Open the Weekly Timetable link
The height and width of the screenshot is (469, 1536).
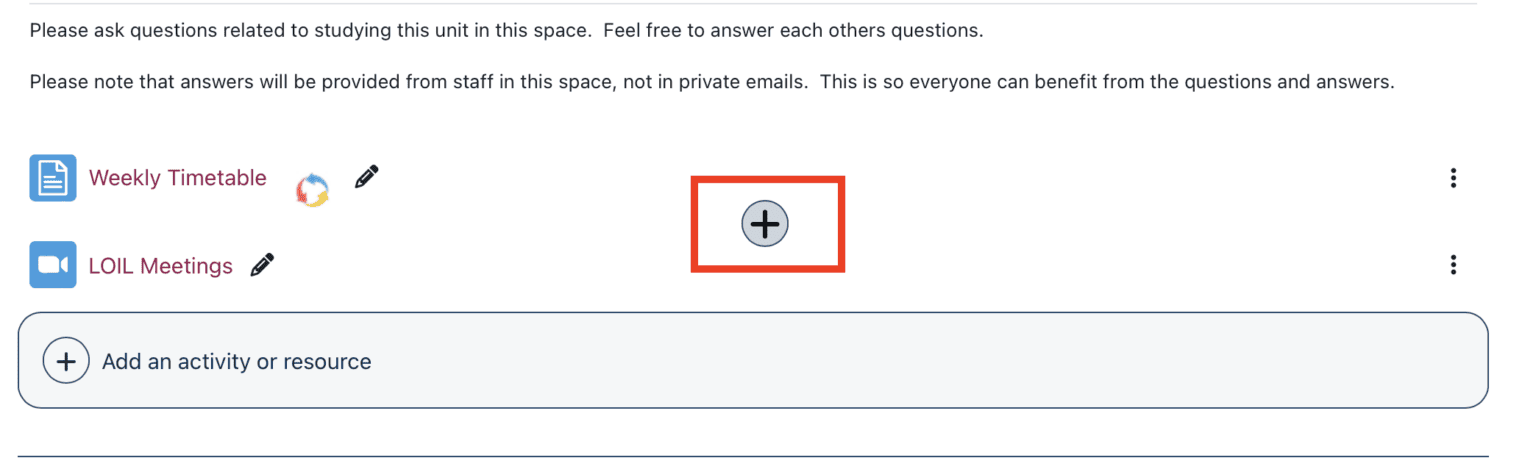177,178
